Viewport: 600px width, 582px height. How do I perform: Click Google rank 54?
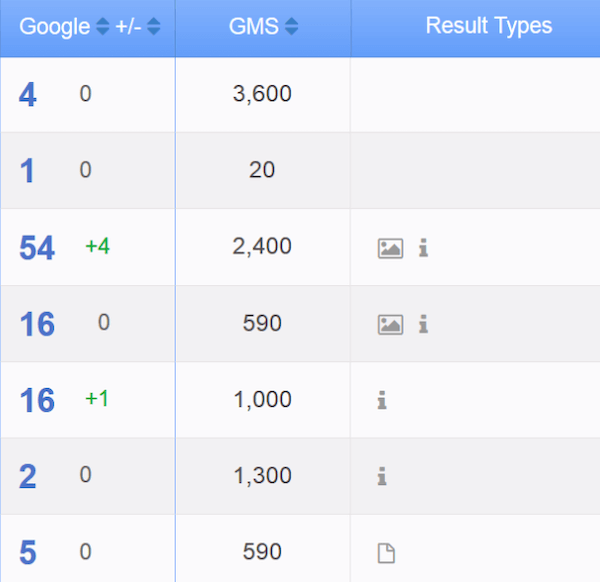[x=37, y=248]
